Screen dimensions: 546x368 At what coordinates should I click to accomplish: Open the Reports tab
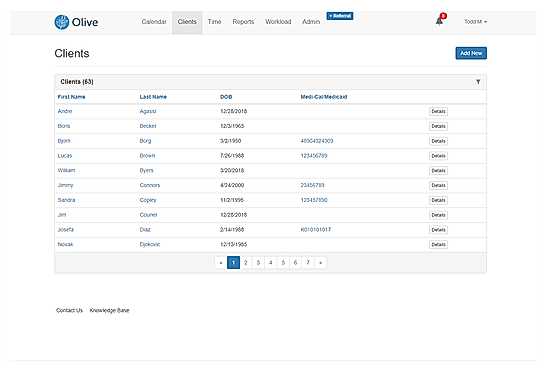(x=243, y=22)
